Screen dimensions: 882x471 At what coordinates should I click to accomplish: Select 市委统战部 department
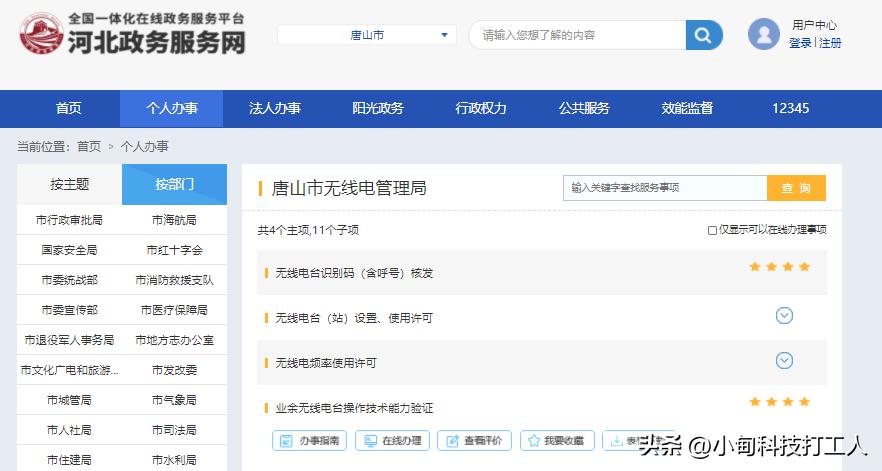(69, 280)
